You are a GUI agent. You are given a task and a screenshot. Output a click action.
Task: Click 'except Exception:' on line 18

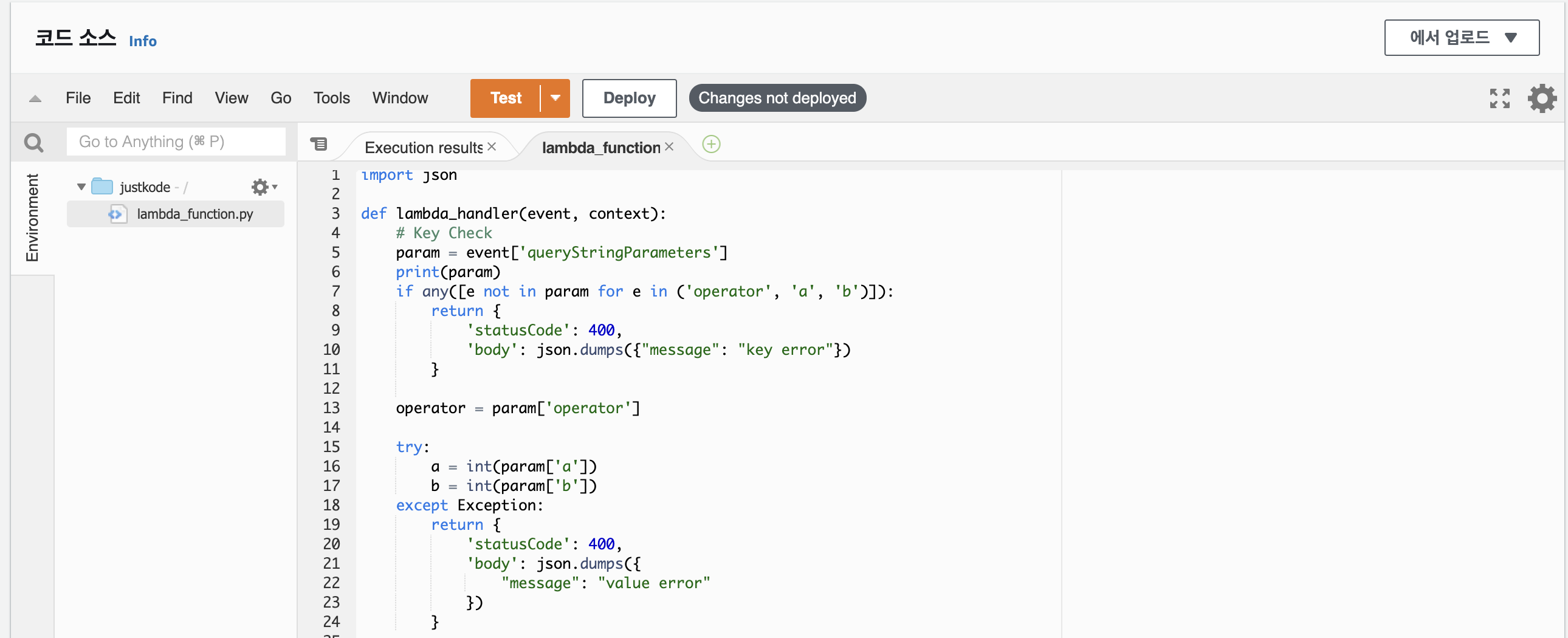(469, 505)
